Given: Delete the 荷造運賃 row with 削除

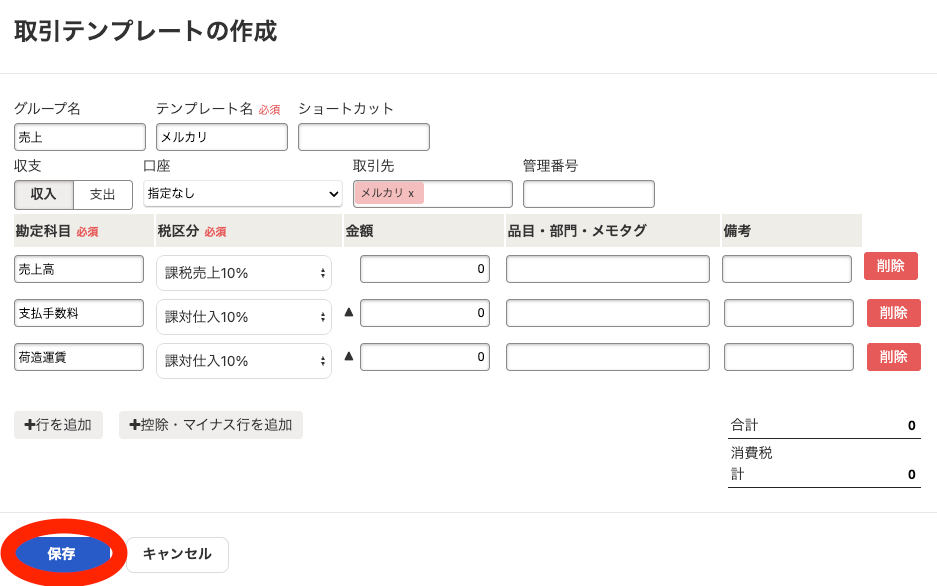Looking at the screenshot, I should click(892, 357).
